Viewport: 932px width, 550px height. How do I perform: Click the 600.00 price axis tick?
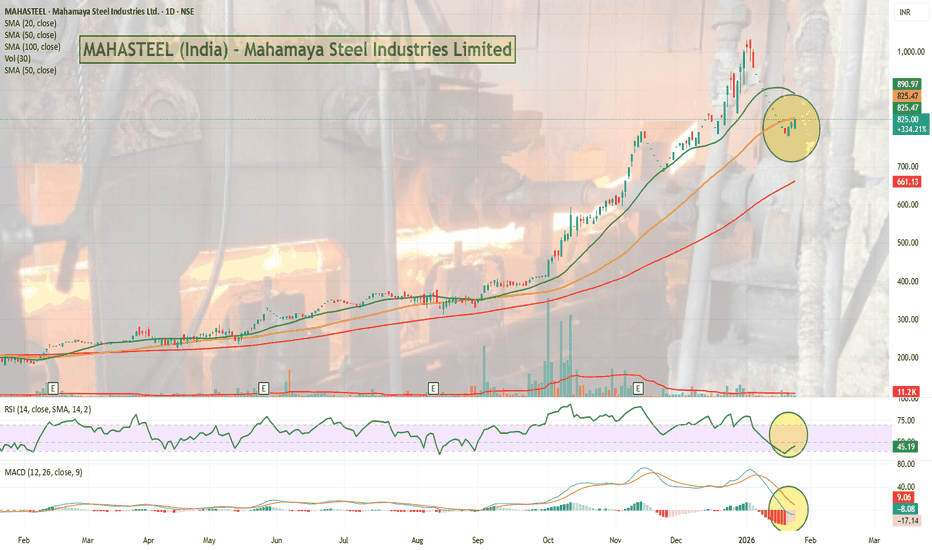[907, 205]
